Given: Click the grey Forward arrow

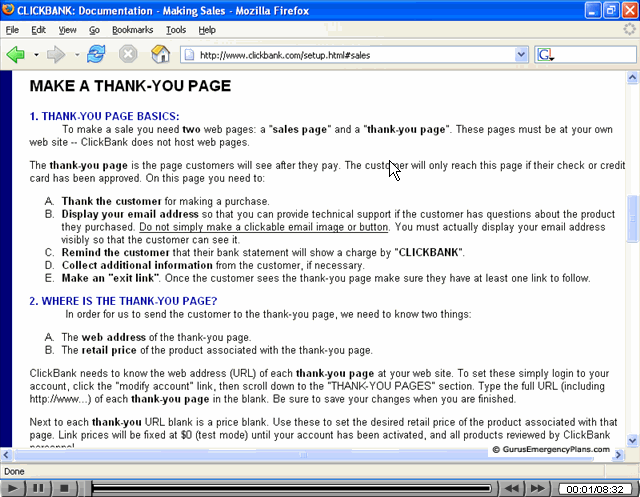Looking at the screenshot, I should [56, 54].
